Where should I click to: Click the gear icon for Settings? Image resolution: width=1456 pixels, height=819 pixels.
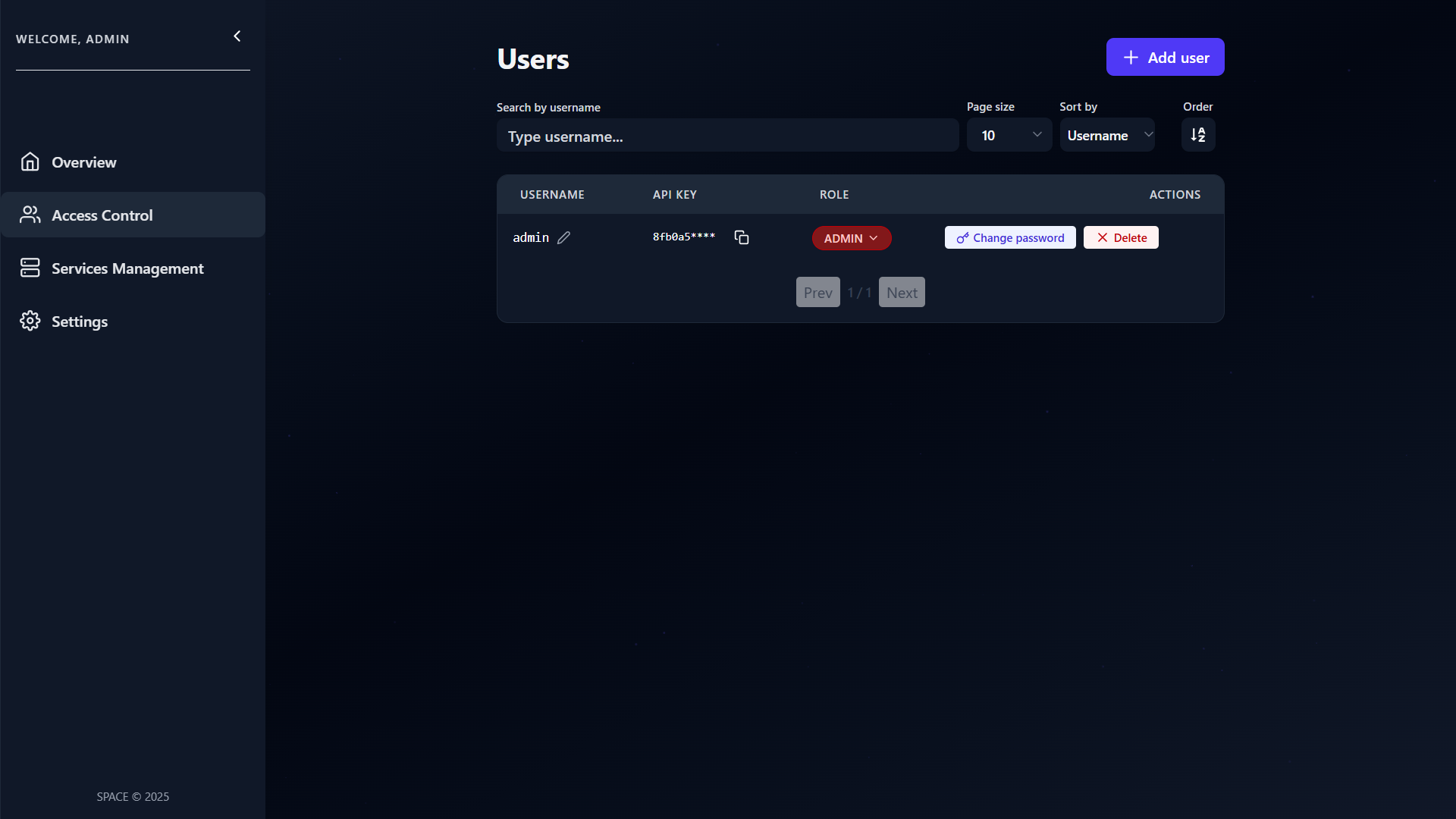(x=30, y=321)
